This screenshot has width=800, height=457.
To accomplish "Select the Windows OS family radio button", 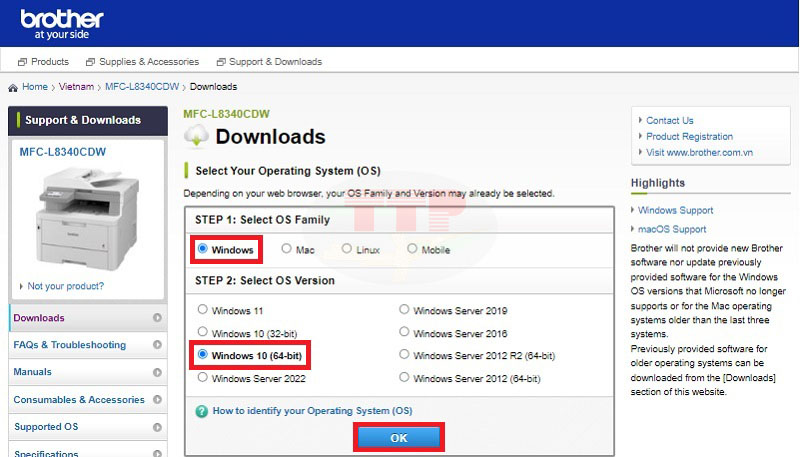I will coord(203,248).
